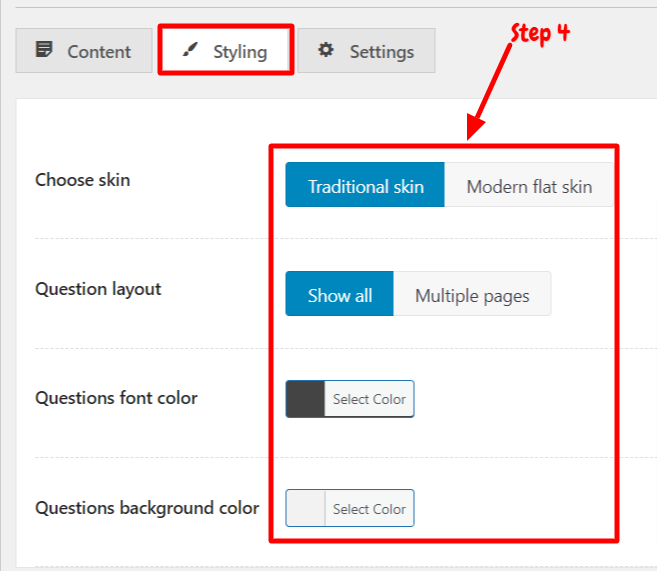This screenshot has height=571, width=657.
Task: Select Traditional skin option
Action: coord(365,185)
